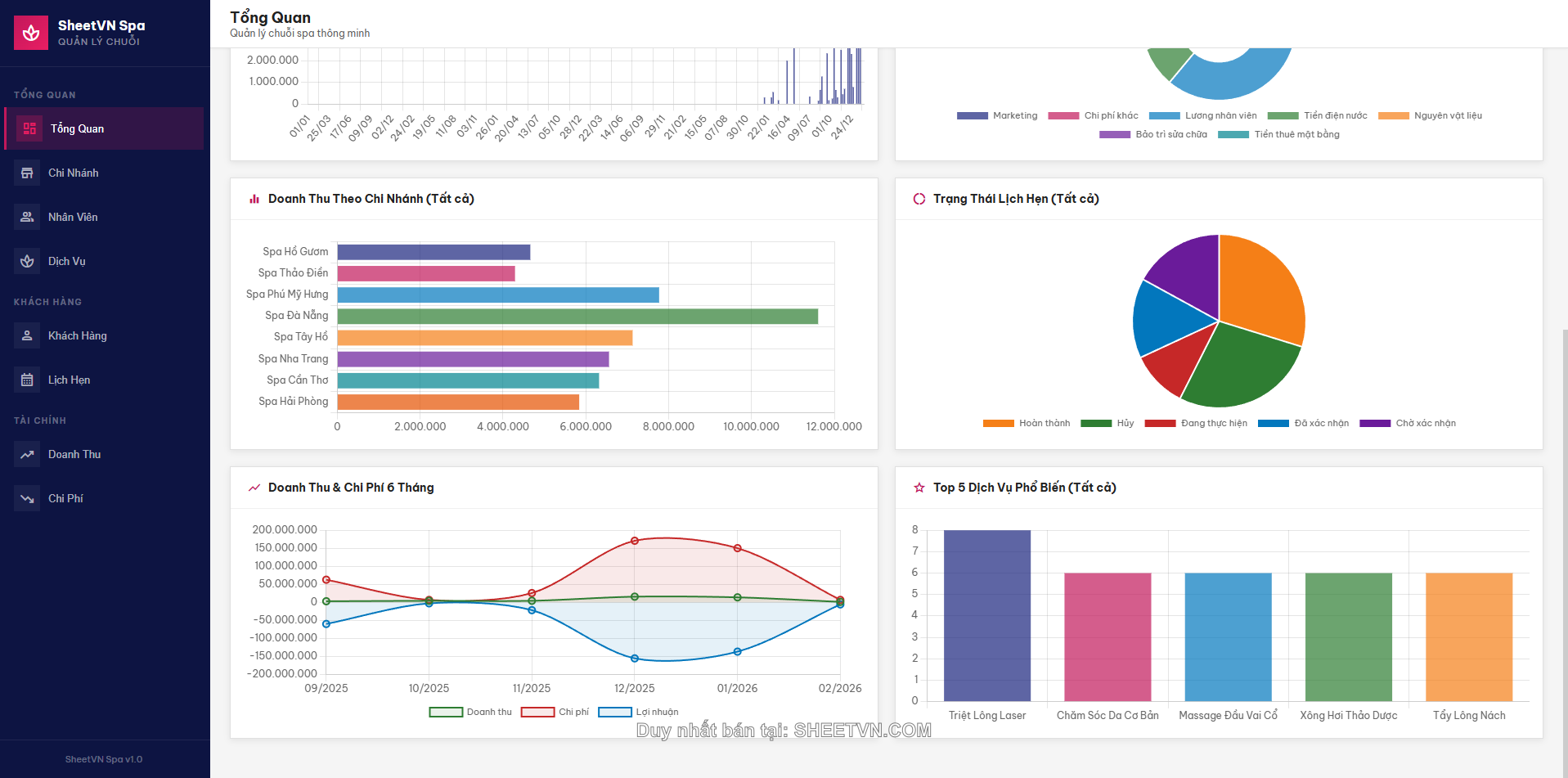Screen dimensions: 1568x778
Task: Go to Chi Nhánh menu item
Action: tap(73, 173)
